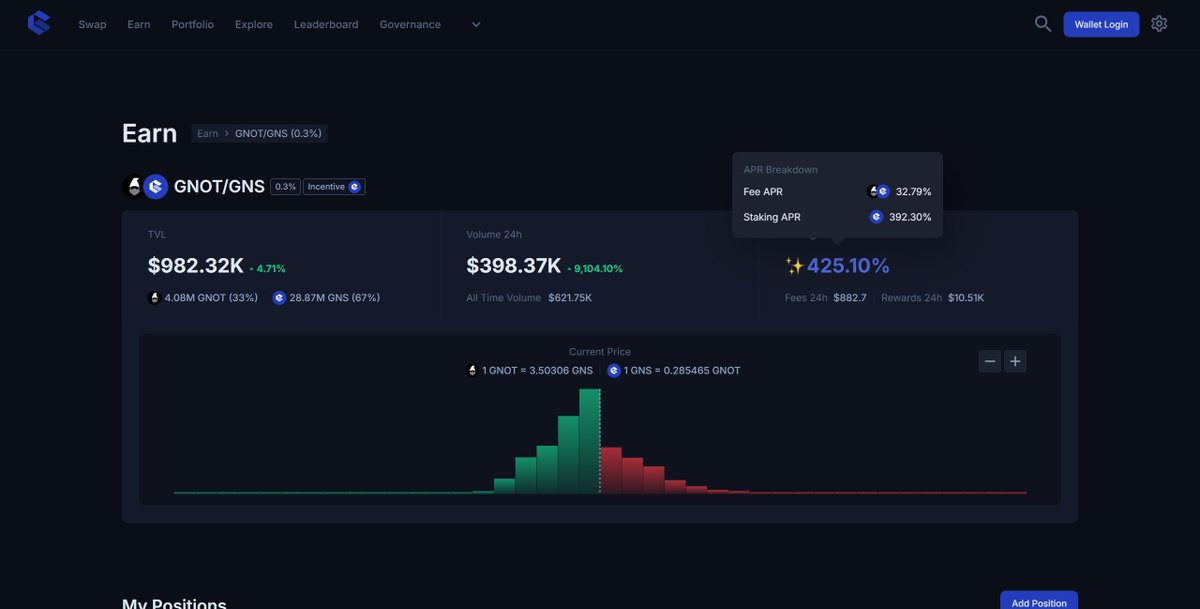Image resolution: width=1200 pixels, height=609 pixels.
Task: Open the Governance page
Action: pyautogui.click(x=410, y=24)
